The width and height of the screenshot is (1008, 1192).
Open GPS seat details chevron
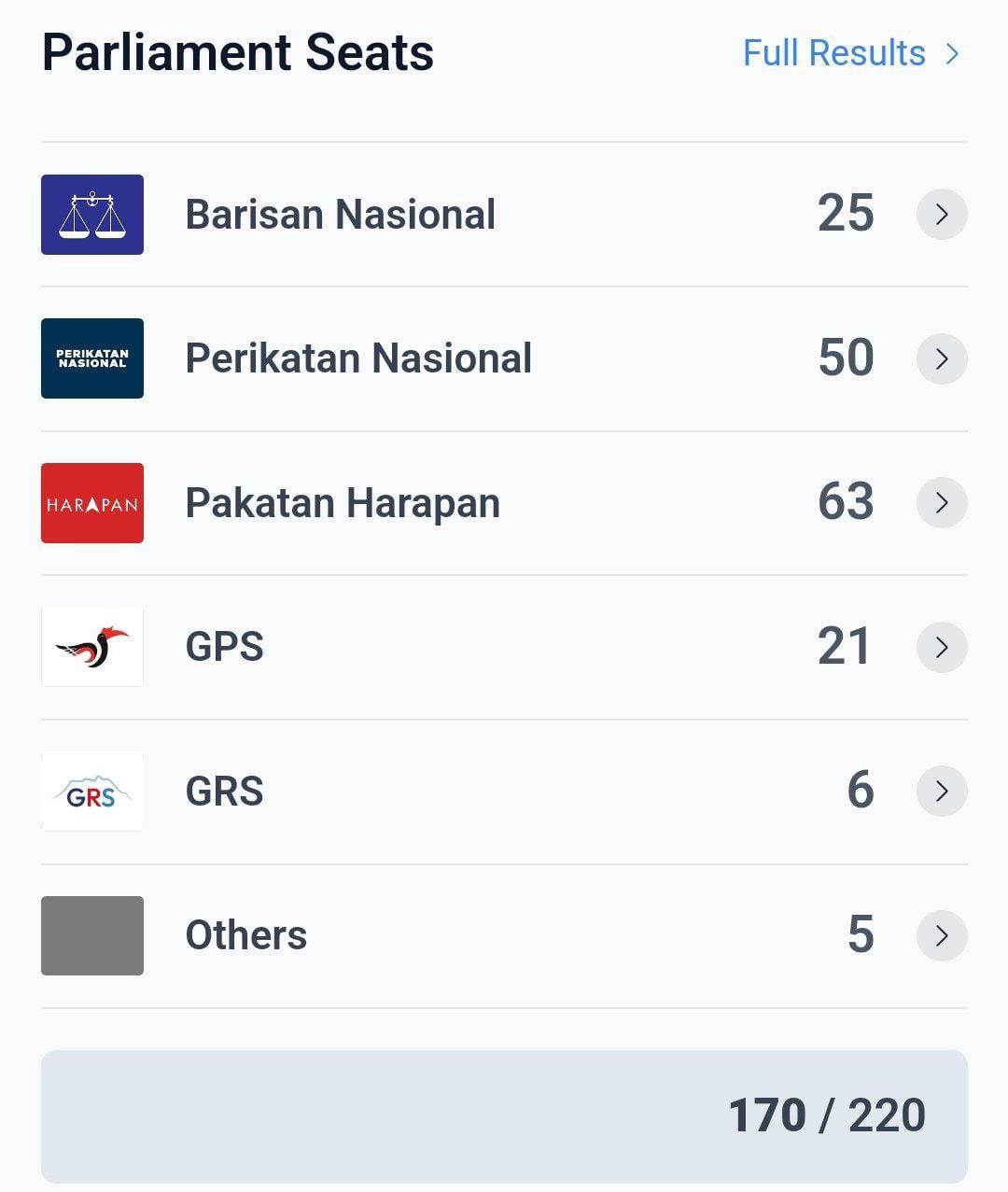[941, 647]
